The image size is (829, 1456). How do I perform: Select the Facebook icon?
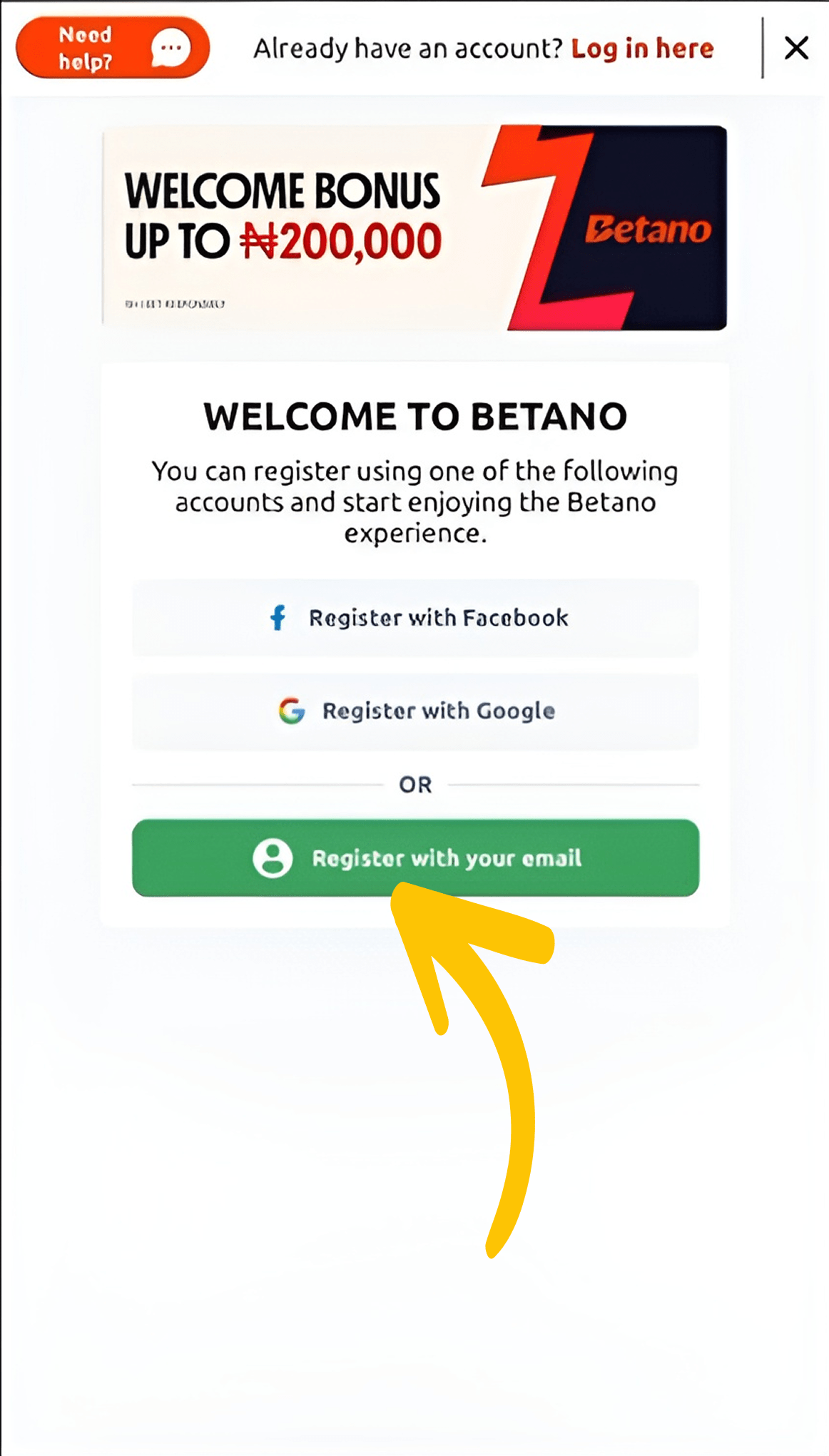coord(279,618)
